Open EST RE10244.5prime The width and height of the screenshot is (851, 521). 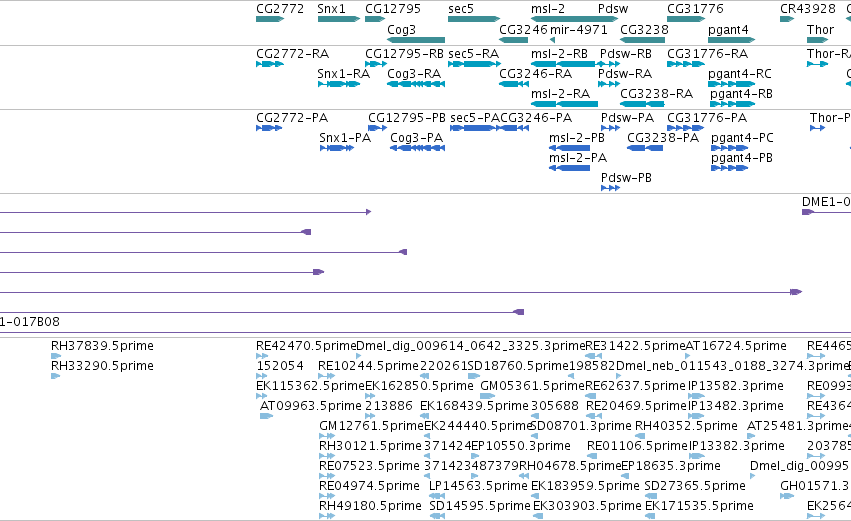(368, 366)
